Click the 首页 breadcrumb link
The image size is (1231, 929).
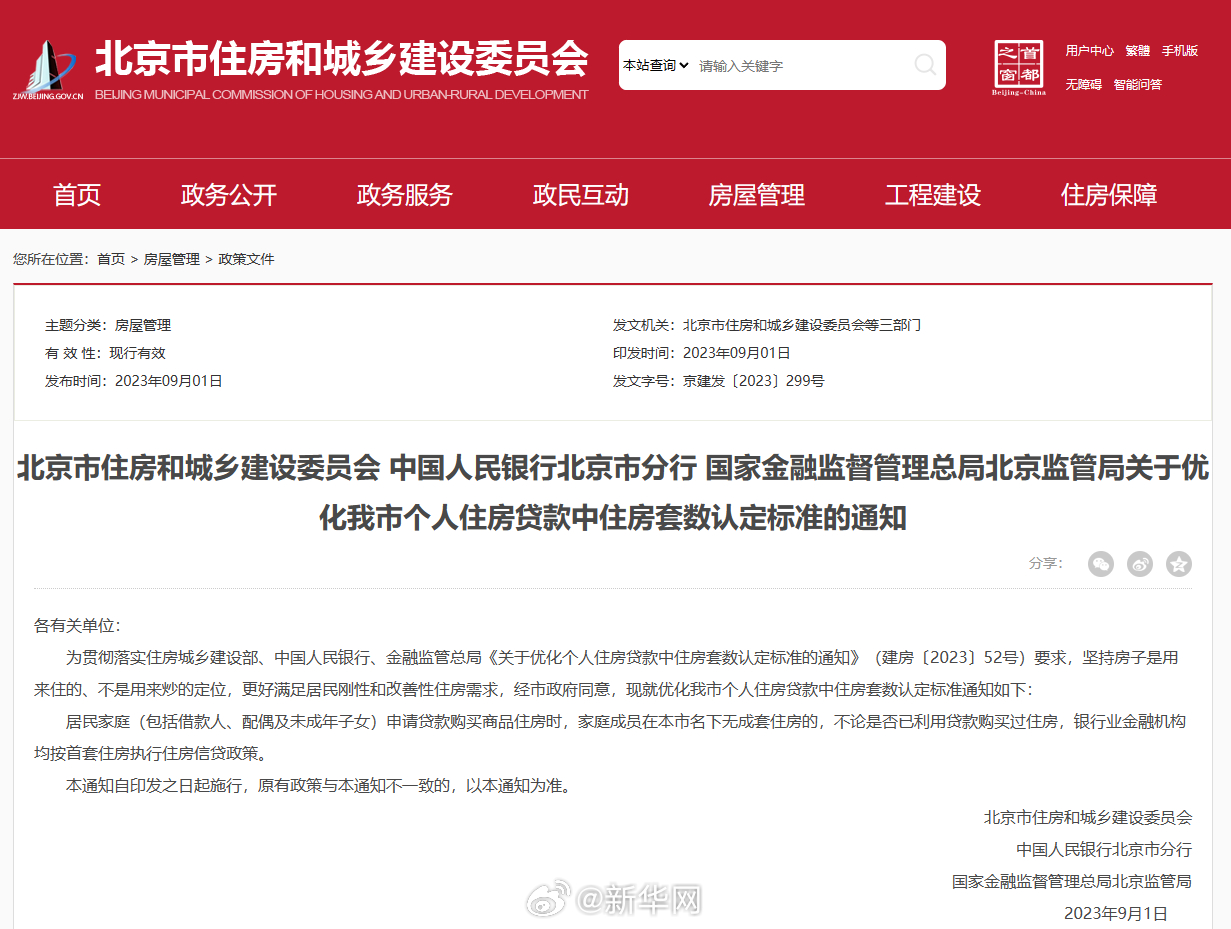click(111, 259)
